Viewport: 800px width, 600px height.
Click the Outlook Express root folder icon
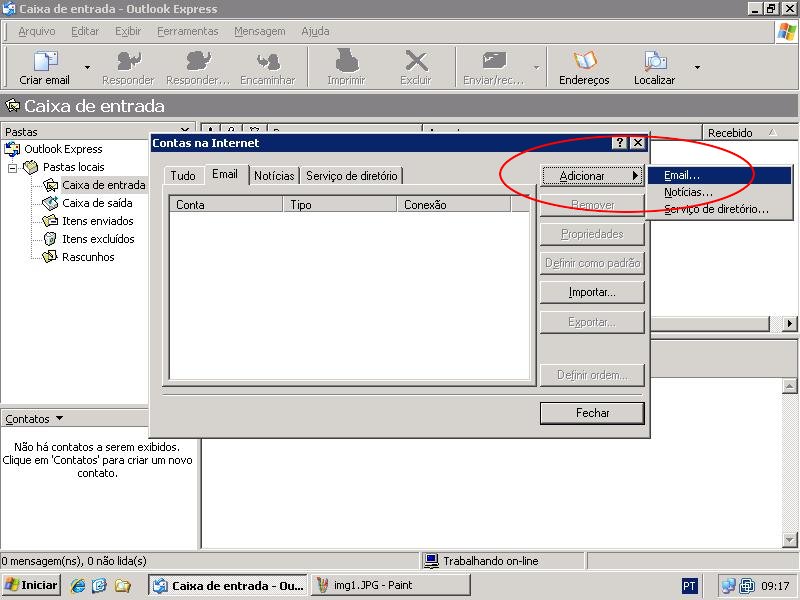click(12, 149)
